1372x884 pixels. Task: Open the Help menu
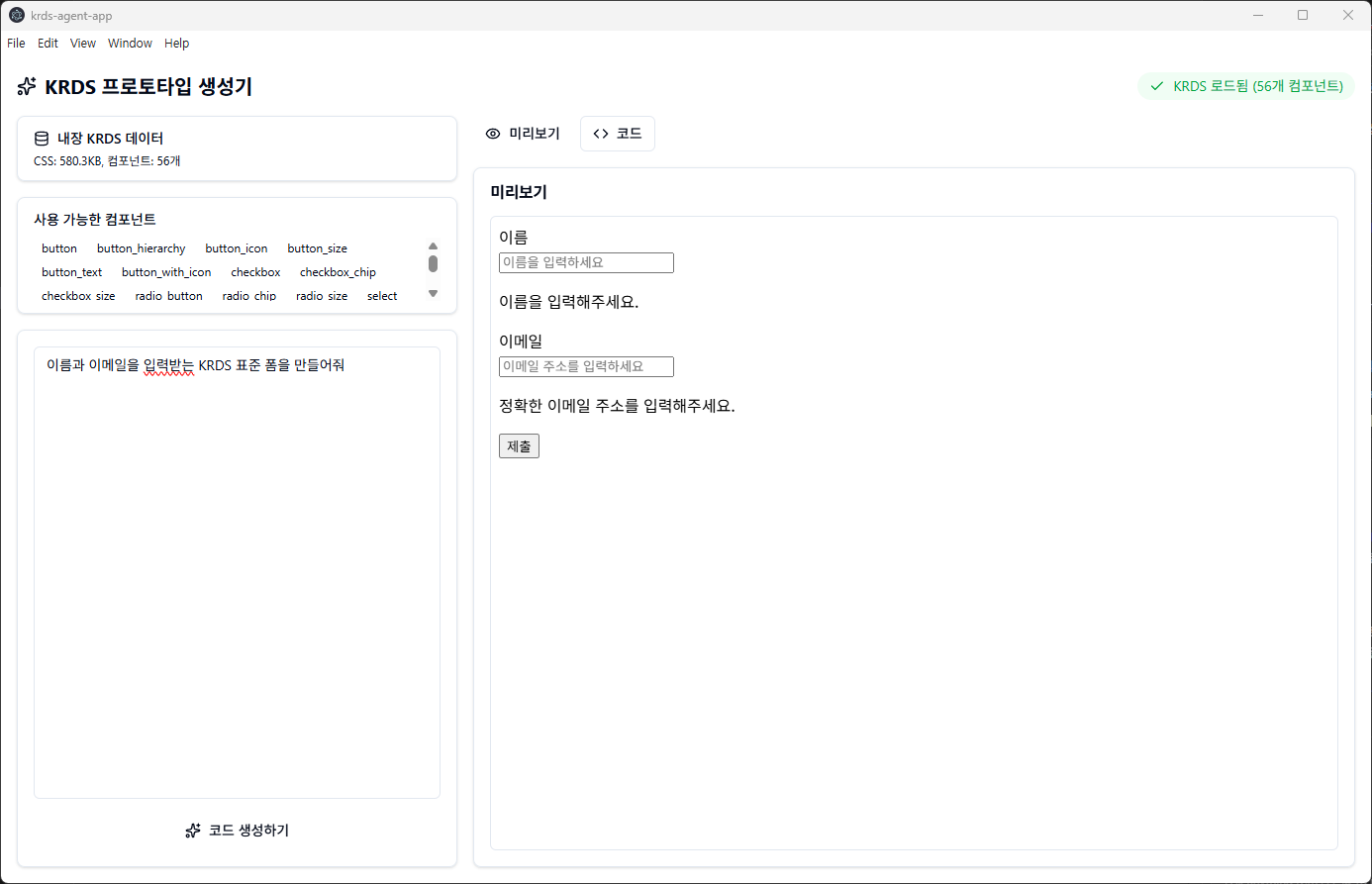pyautogui.click(x=176, y=44)
